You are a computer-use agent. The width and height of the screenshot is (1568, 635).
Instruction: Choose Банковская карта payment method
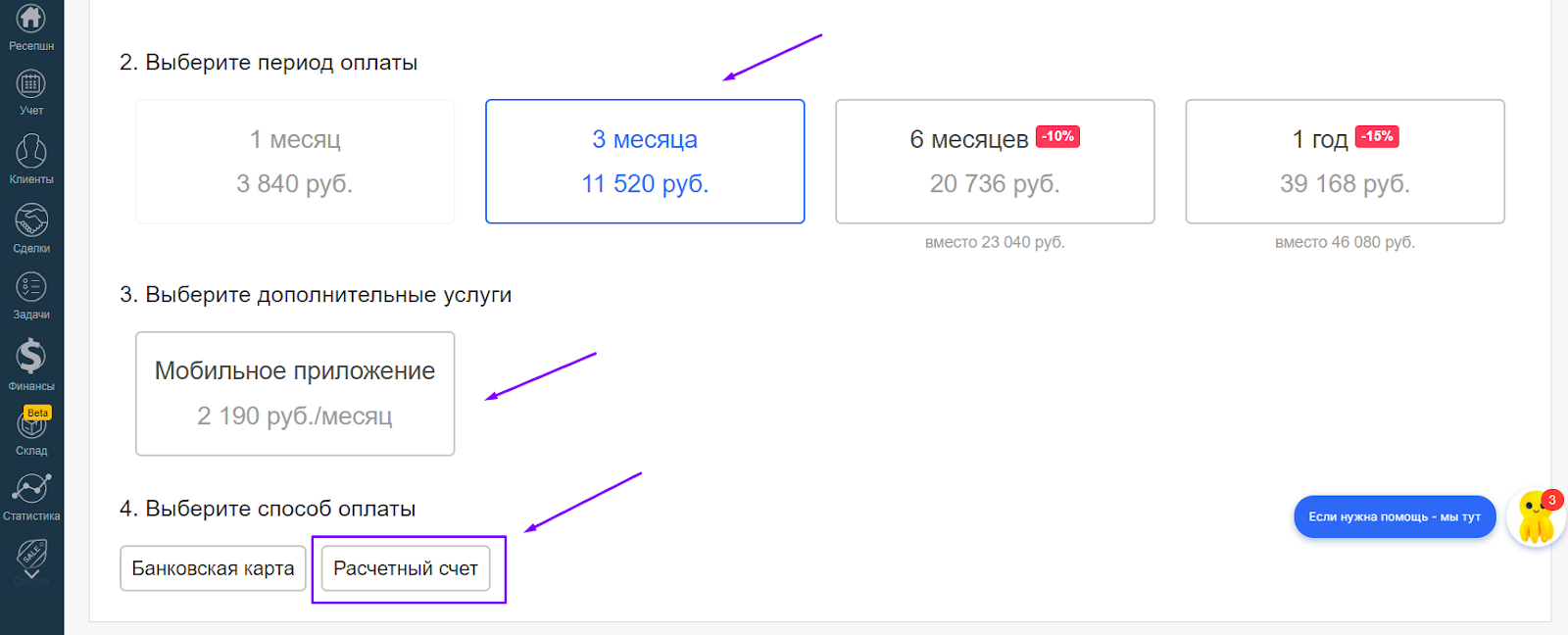pos(213,568)
